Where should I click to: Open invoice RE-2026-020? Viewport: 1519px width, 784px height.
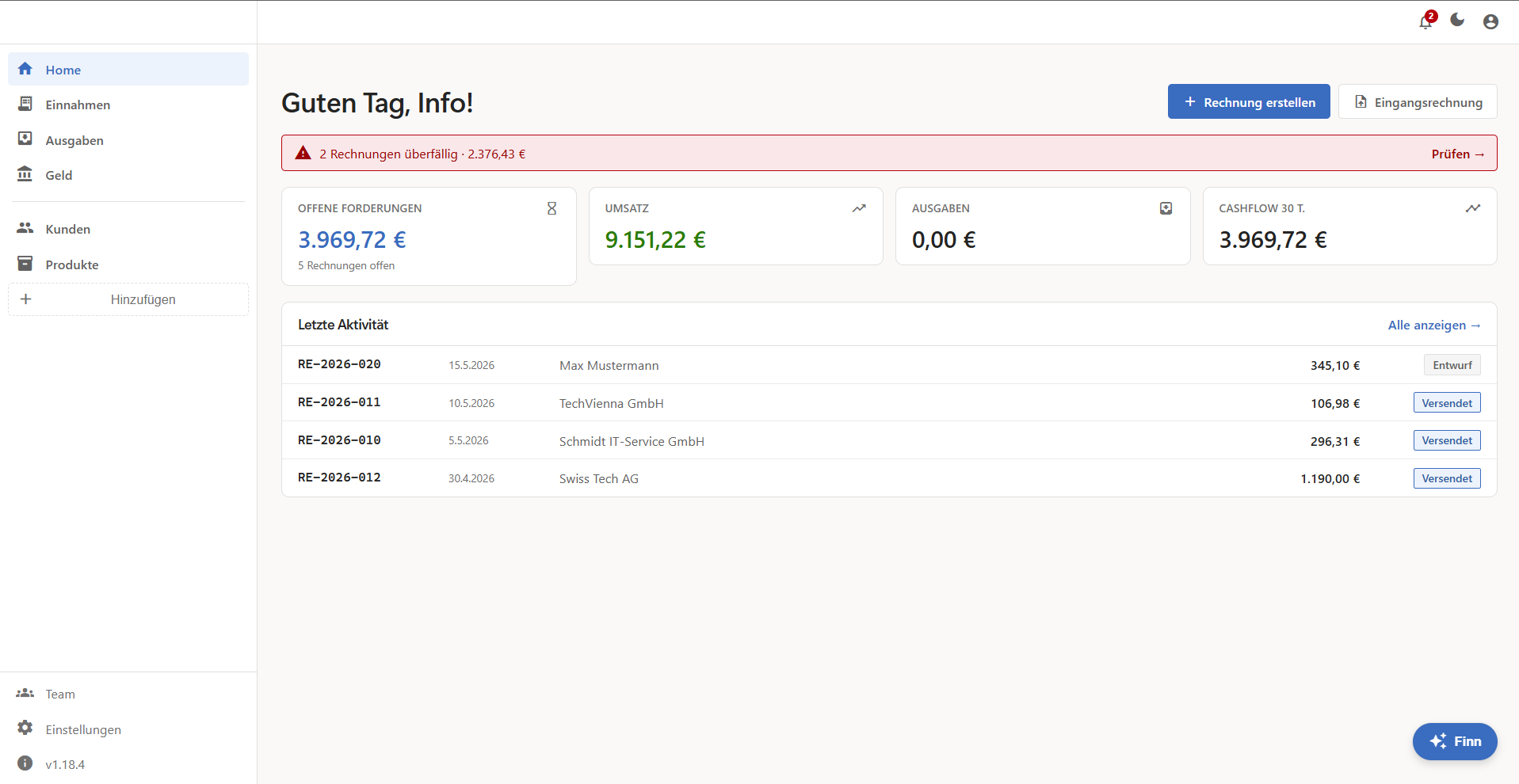coord(339,364)
